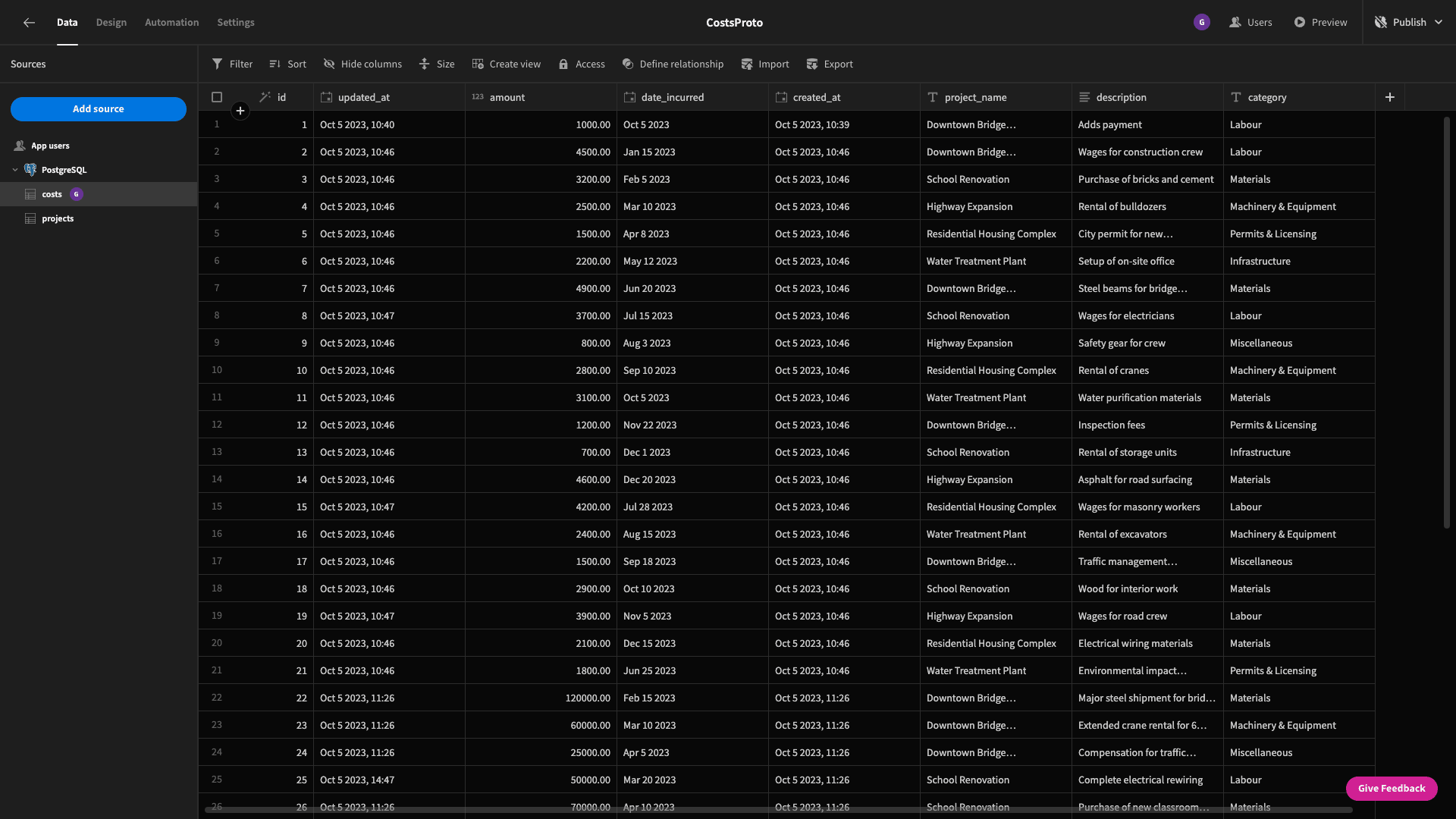Toggle the checkbox for row 1

coord(216,124)
